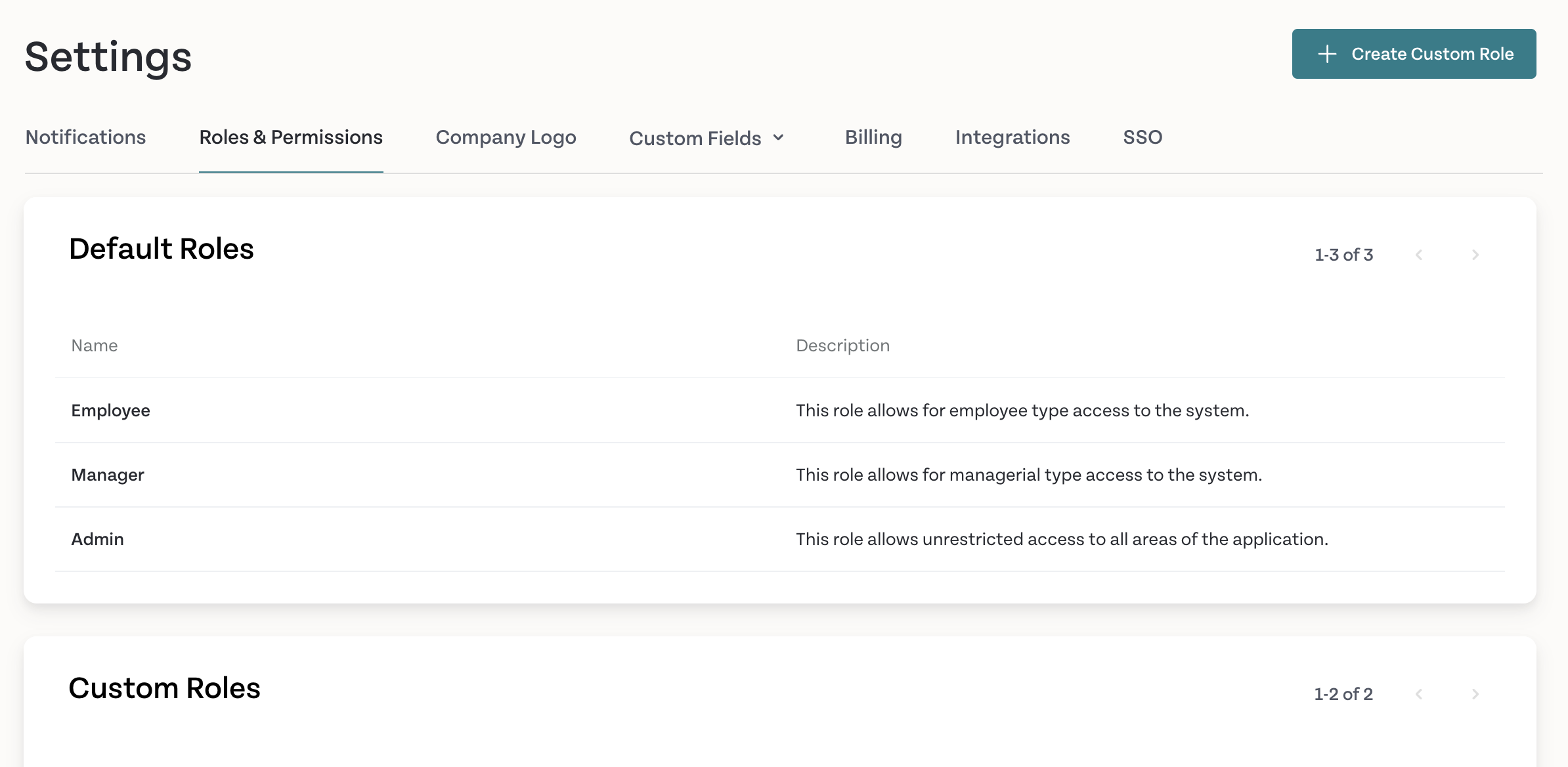The image size is (1568, 767).
Task: Click the Create Custom Role button
Action: [x=1414, y=54]
